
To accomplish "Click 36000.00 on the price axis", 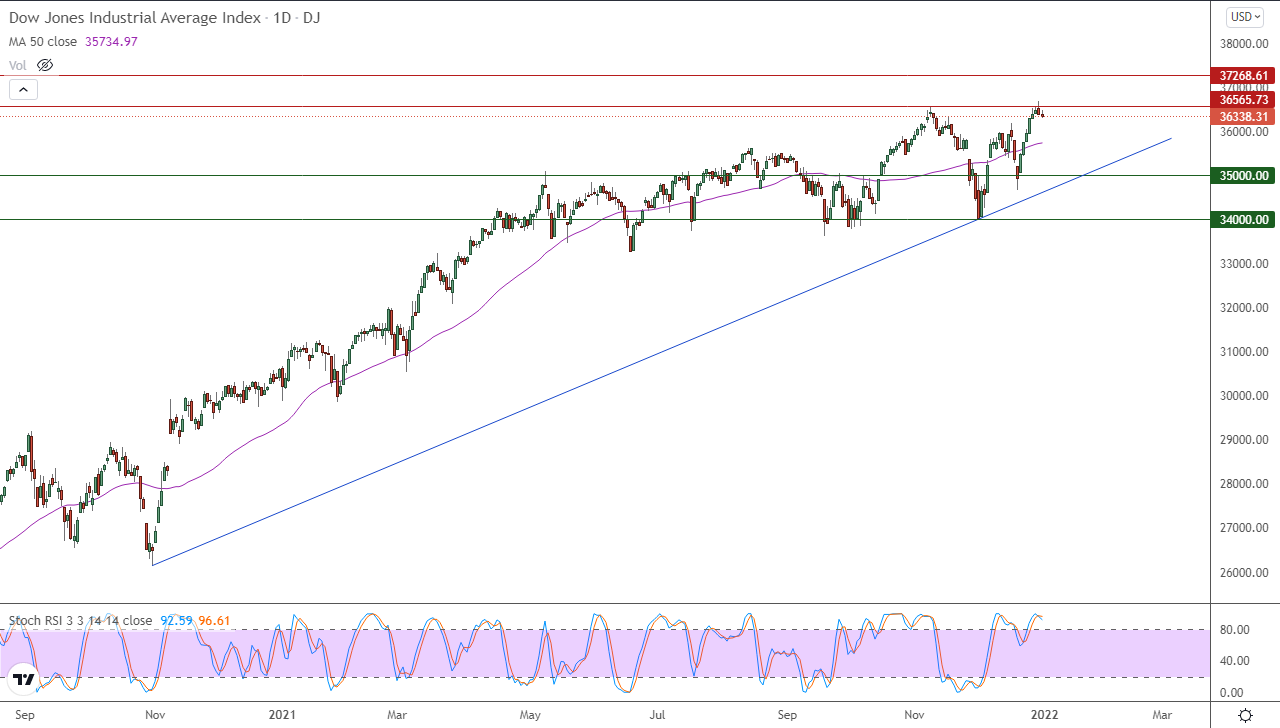I will [1243, 132].
